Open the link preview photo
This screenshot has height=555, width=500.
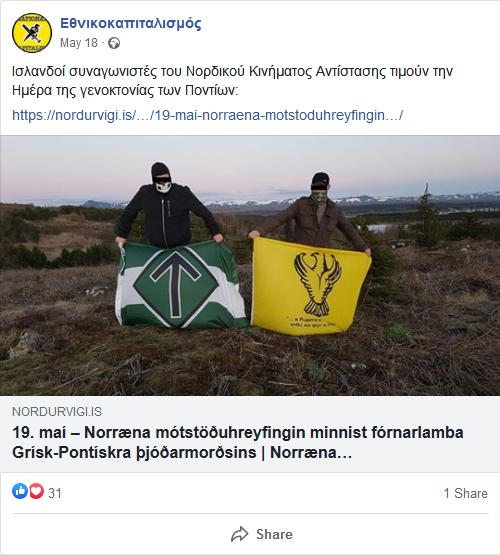click(250, 265)
